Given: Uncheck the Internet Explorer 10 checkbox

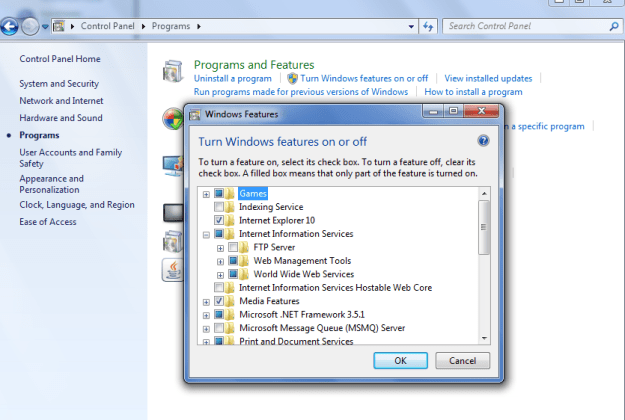Looking at the screenshot, I should click(219, 220).
